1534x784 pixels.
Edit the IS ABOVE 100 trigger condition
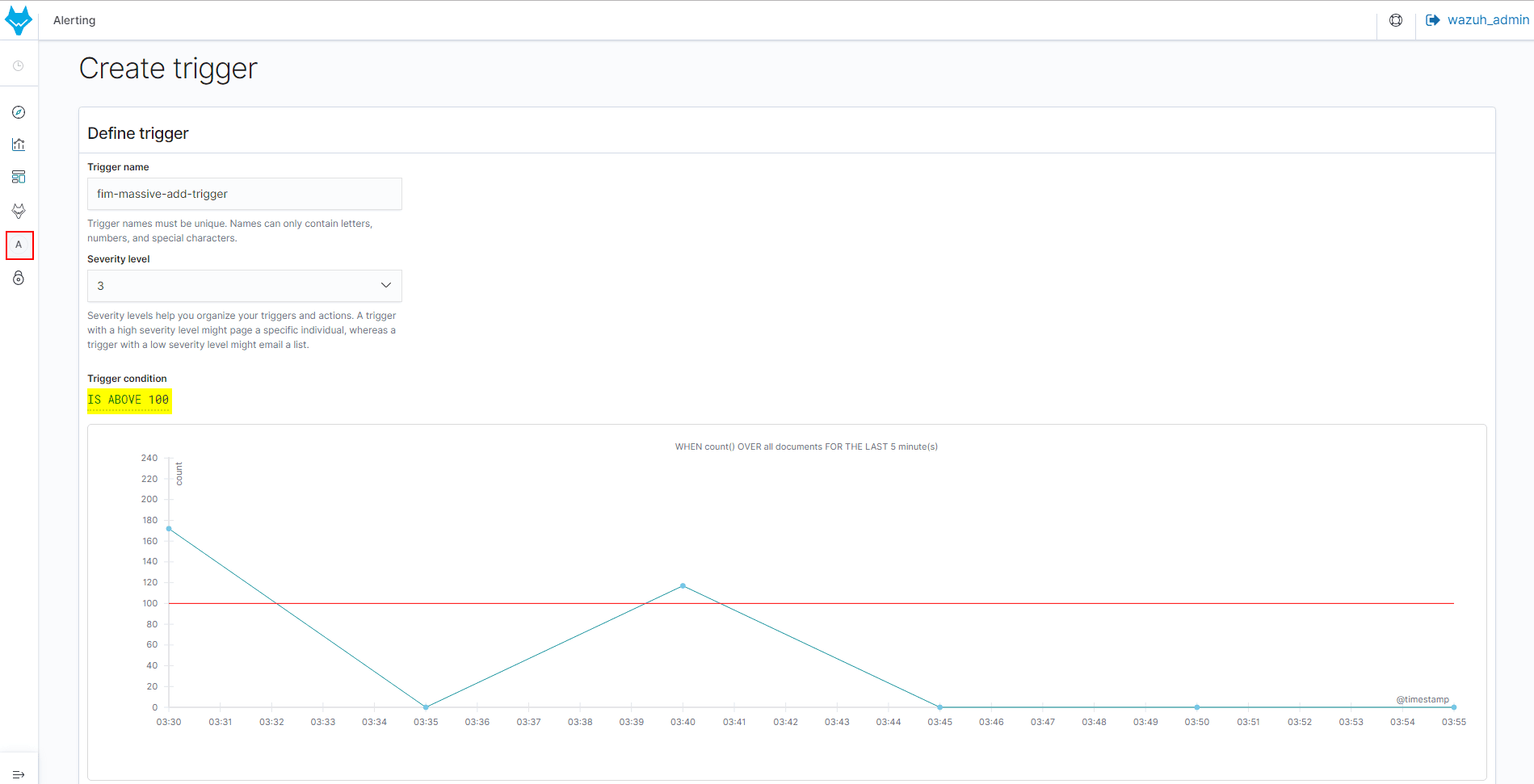coord(128,400)
